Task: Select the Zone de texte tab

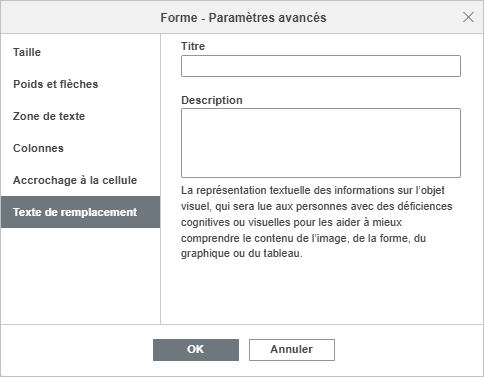Action: [x=80, y=116]
